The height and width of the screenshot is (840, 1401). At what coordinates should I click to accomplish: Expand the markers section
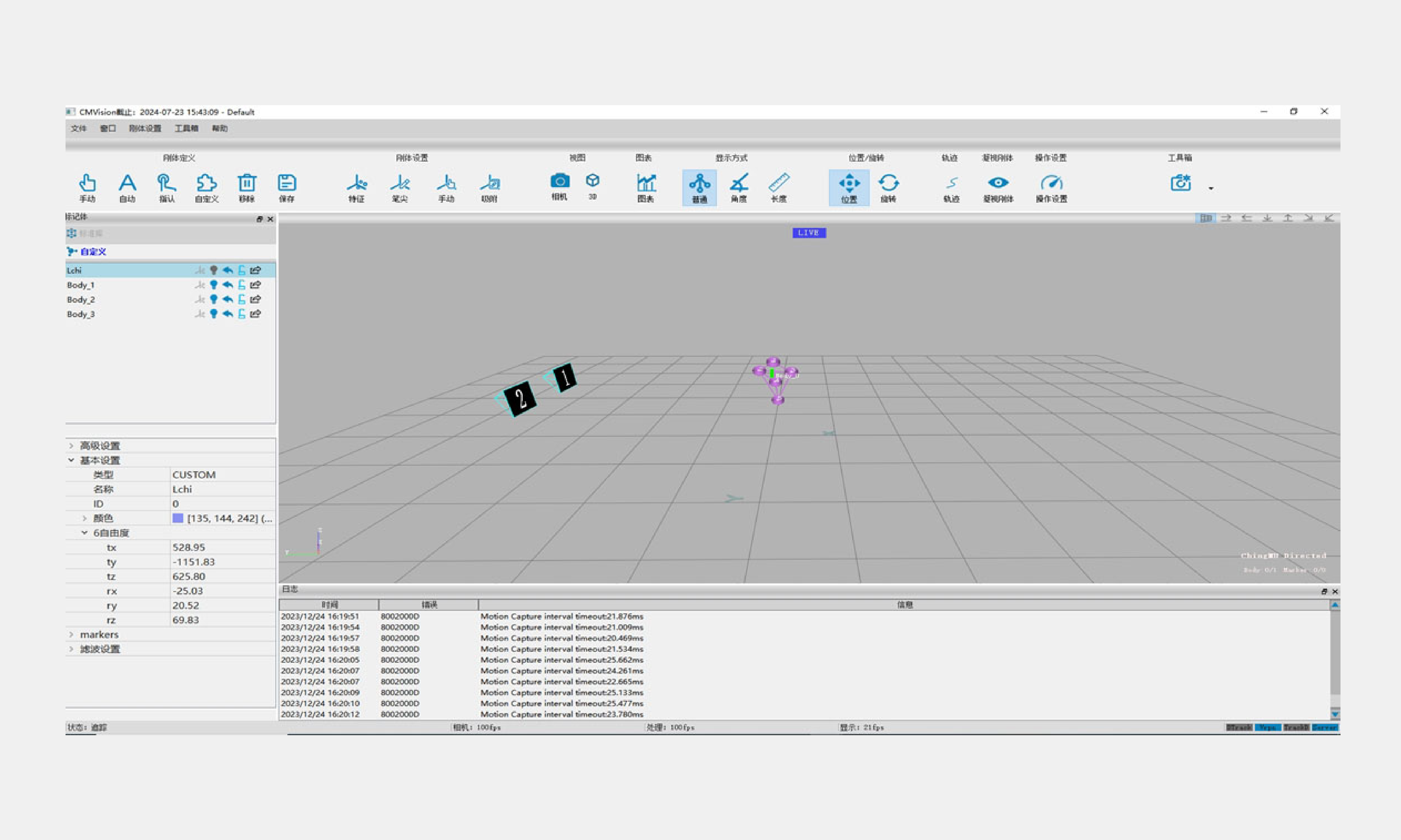point(71,634)
